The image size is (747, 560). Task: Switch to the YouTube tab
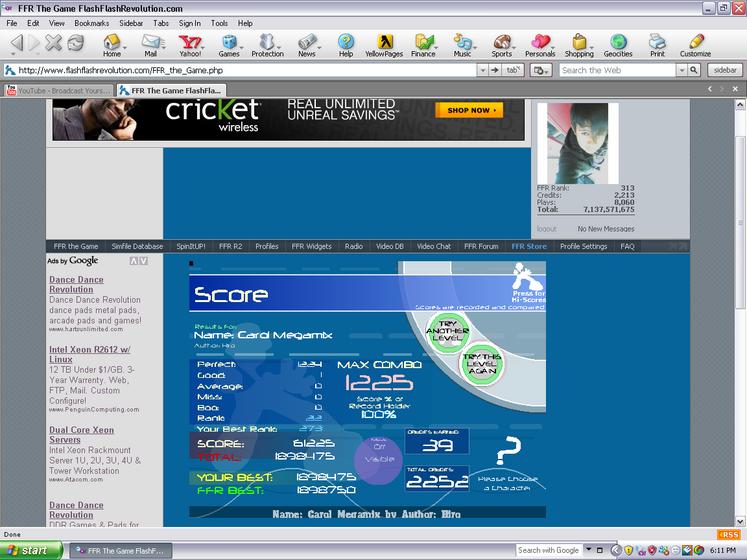(x=58, y=91)
